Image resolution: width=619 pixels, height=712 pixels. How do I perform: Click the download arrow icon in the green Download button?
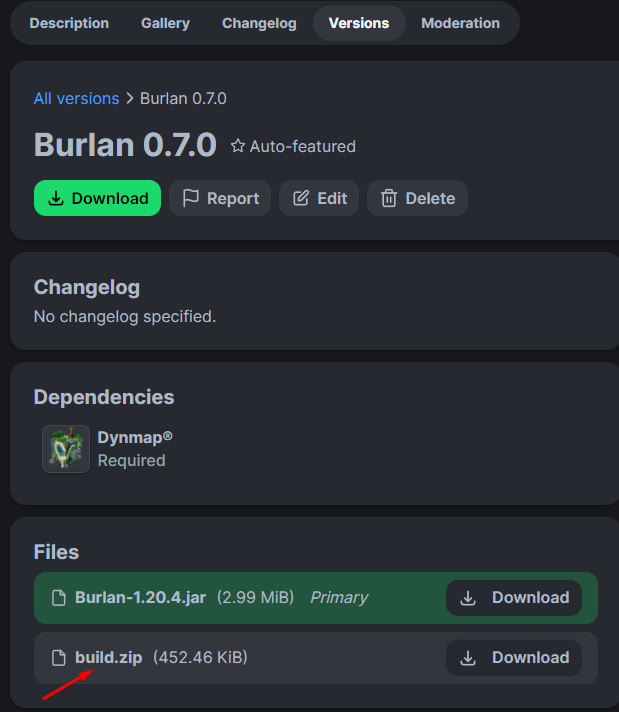[x=56, y=198]
